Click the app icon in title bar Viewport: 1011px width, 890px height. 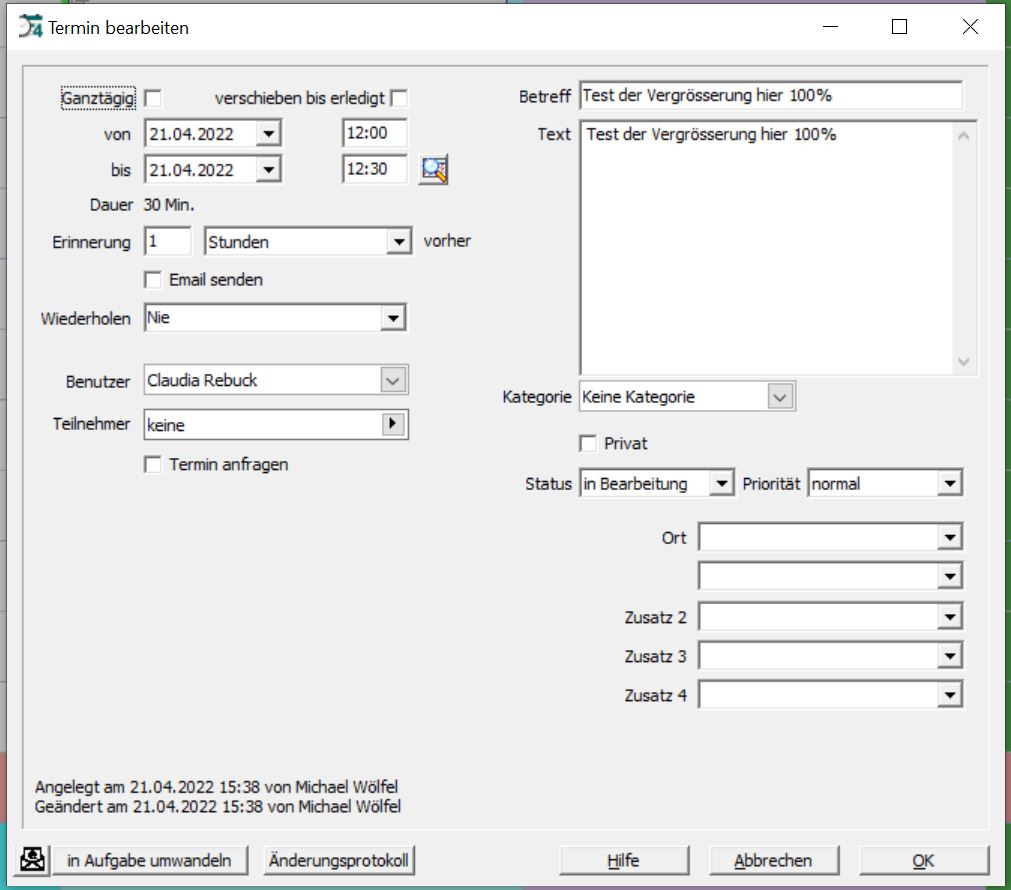click(x=31, y=27)
